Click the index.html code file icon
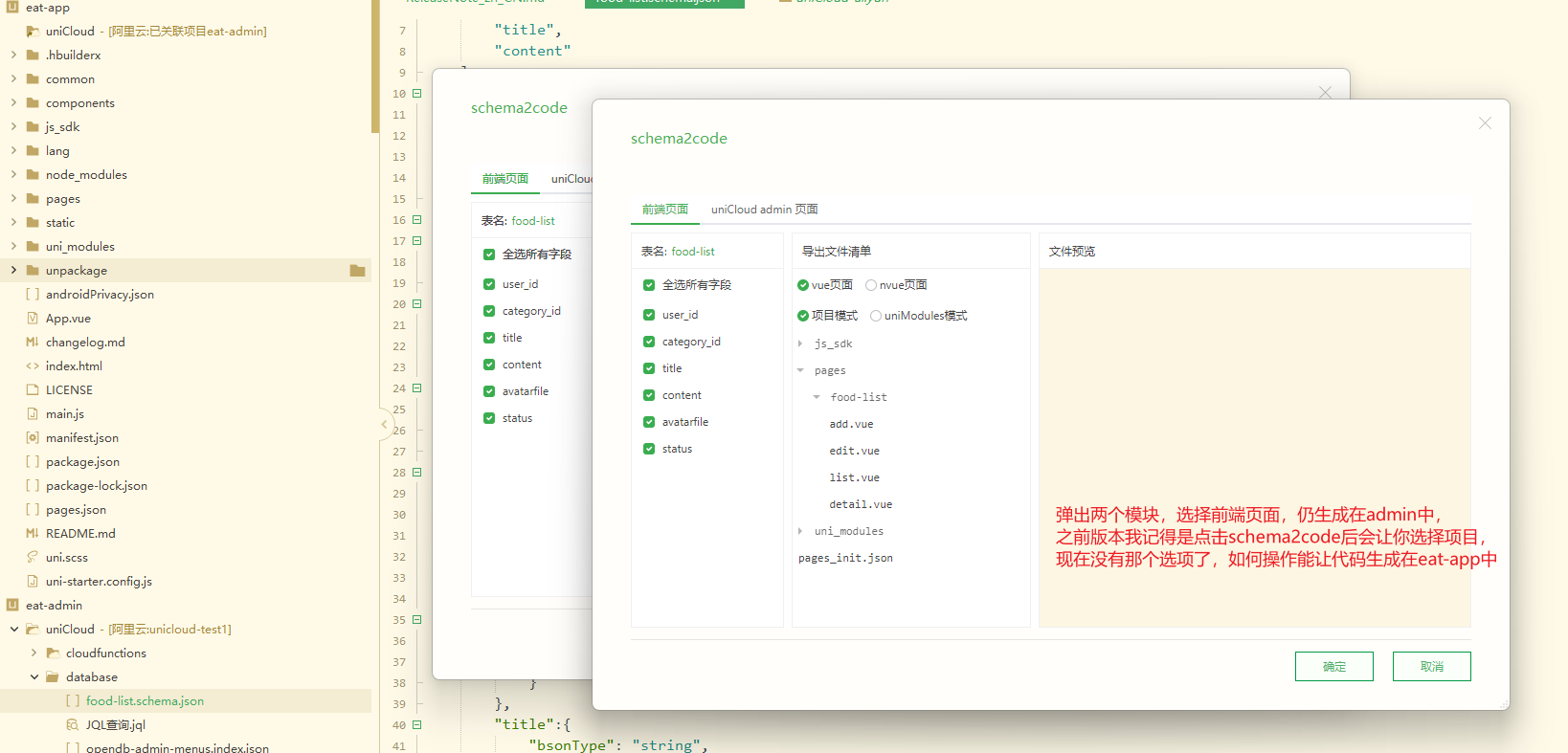The height and width of the screenshot is (753, 1568). pyautogui.click(x=33, y=366)
